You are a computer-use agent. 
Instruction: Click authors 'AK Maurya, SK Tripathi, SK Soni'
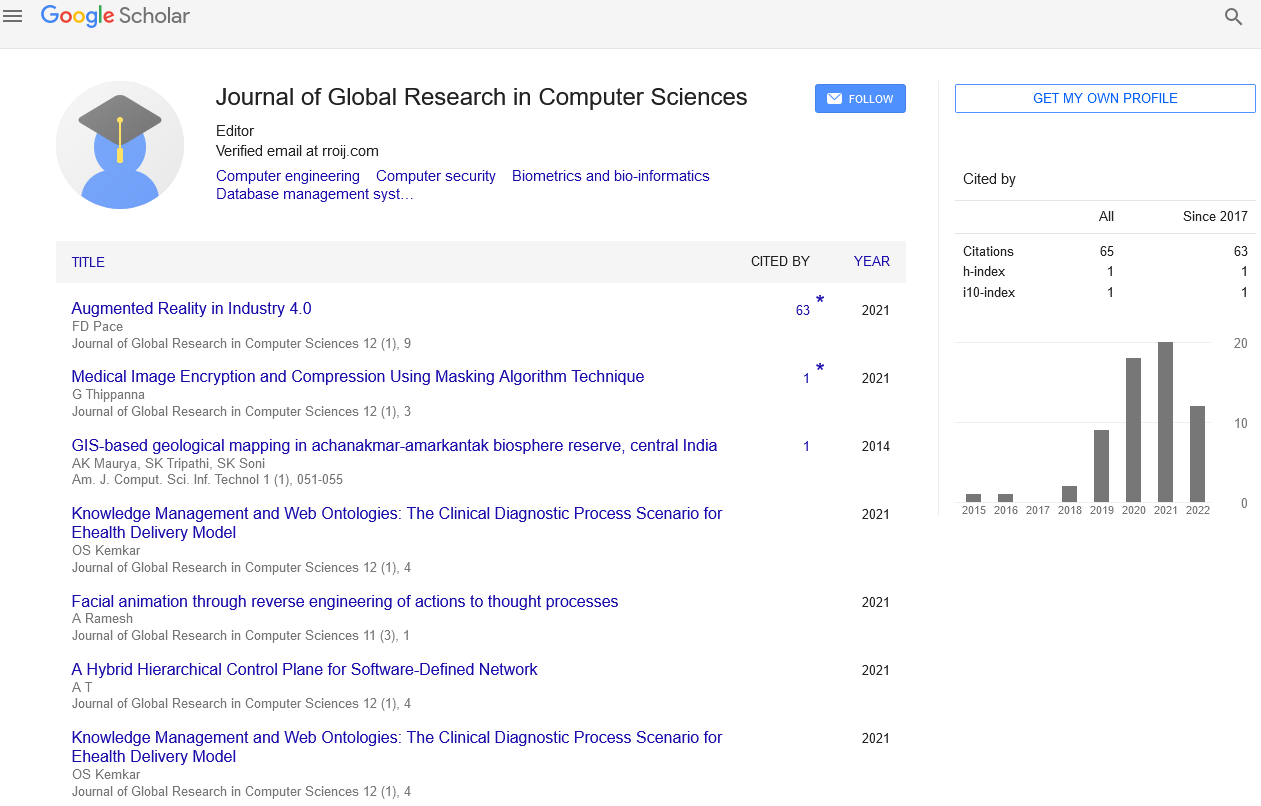click(168, 463)
